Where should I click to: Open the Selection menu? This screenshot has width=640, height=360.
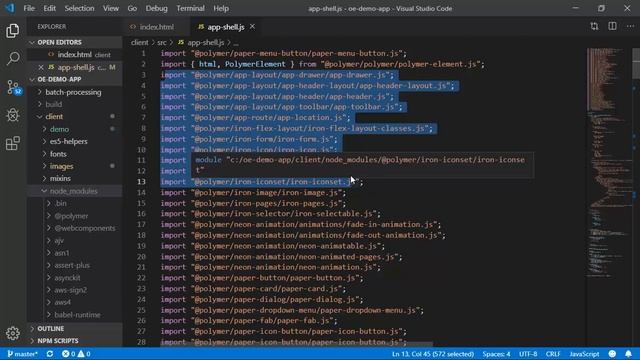pyautogui.click(x=79, y=8)
